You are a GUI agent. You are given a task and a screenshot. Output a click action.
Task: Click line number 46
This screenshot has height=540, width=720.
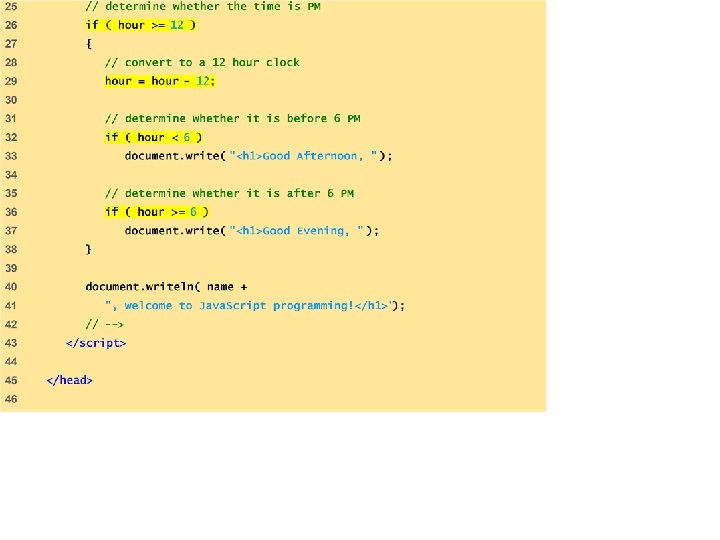click(11, 399)
